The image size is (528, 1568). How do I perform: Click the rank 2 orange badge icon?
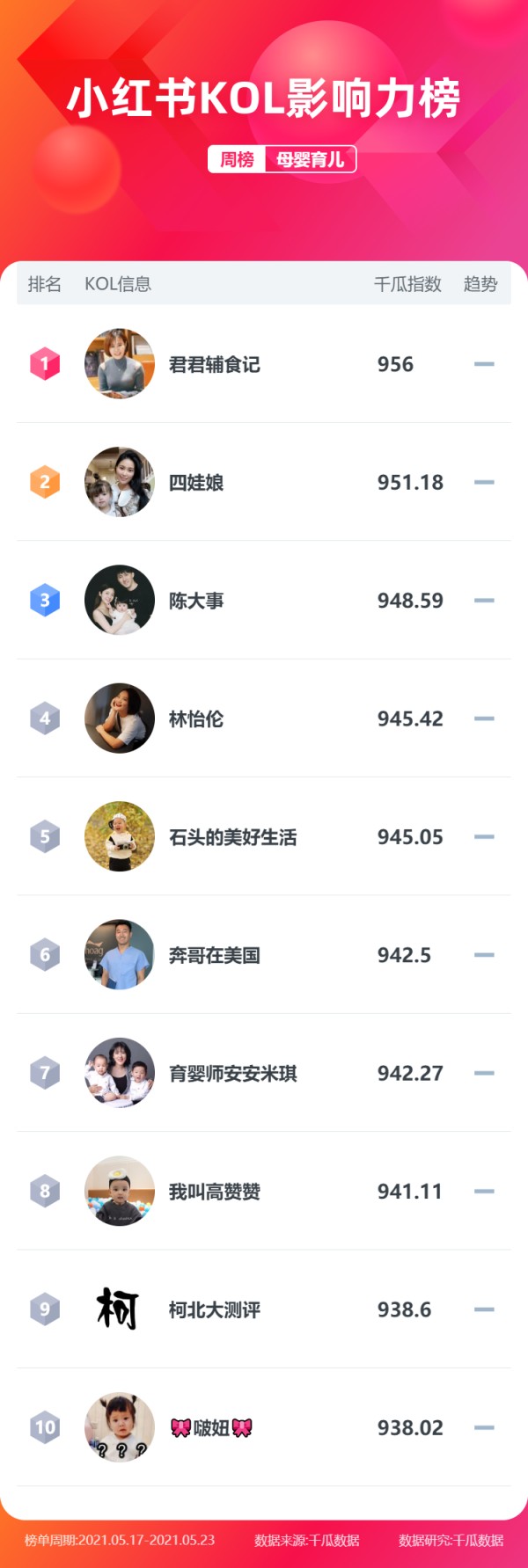pos(45,482)
